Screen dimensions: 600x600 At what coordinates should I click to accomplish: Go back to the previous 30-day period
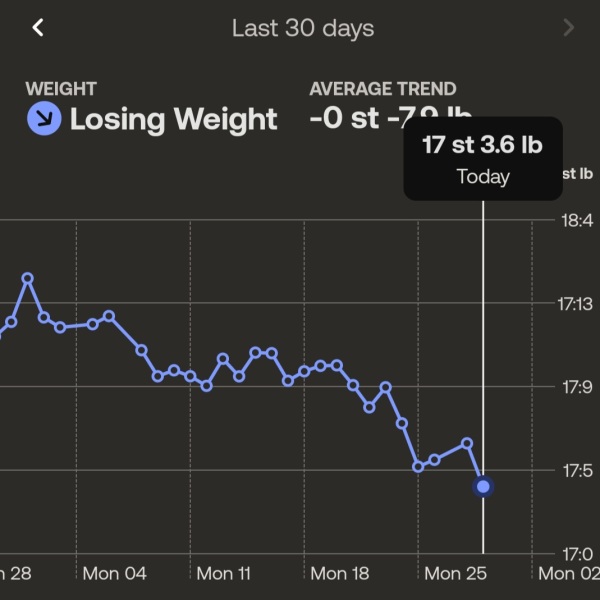tap(38, 28)
